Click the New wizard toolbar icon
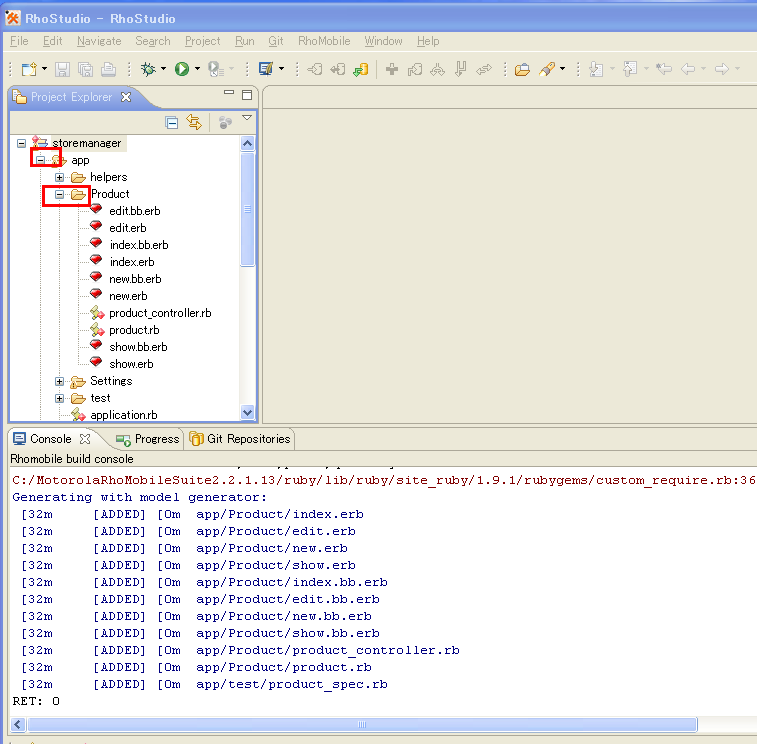 coord(29,70)
